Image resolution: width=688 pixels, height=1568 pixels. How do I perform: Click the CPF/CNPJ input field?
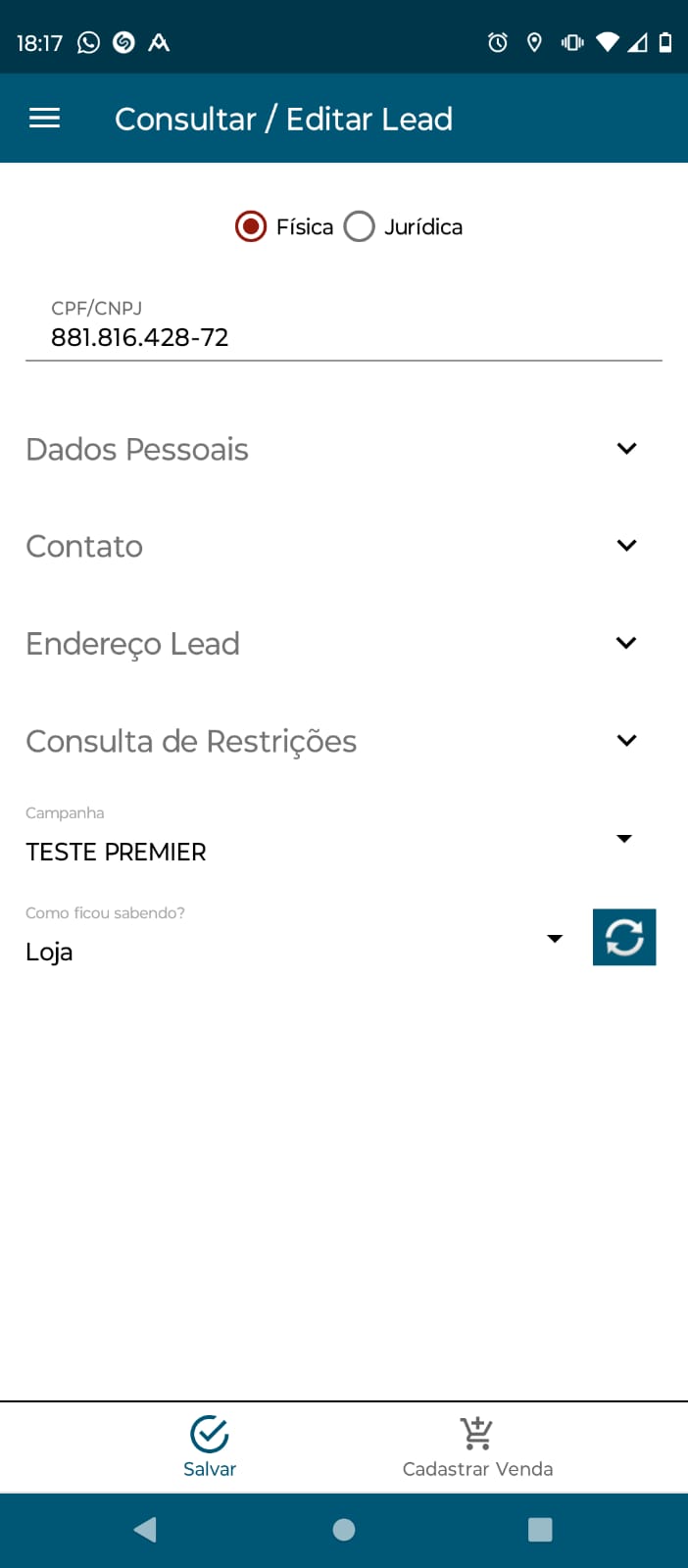343,337
